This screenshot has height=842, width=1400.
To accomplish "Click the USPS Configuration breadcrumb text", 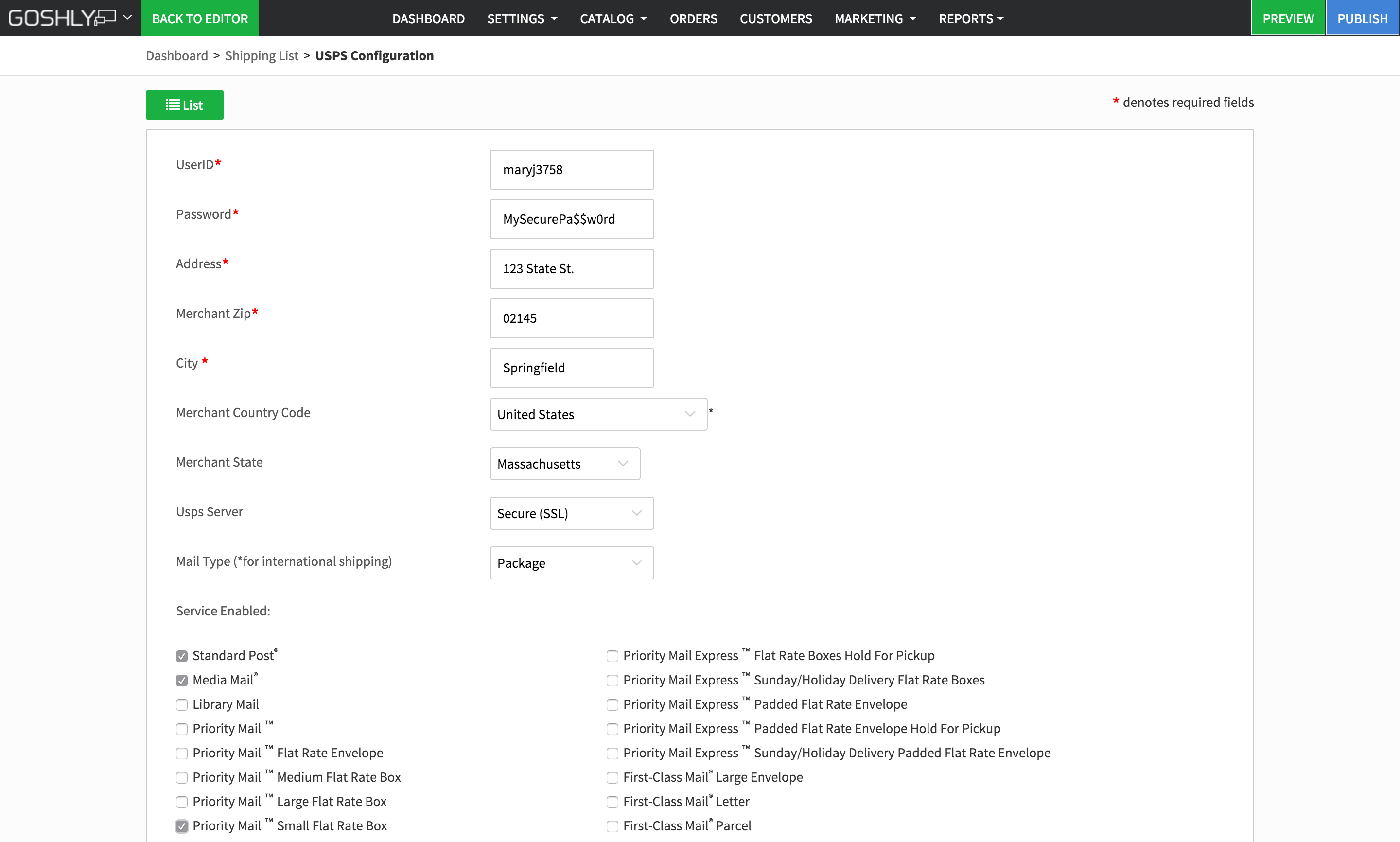I will [x=374, y=55].
